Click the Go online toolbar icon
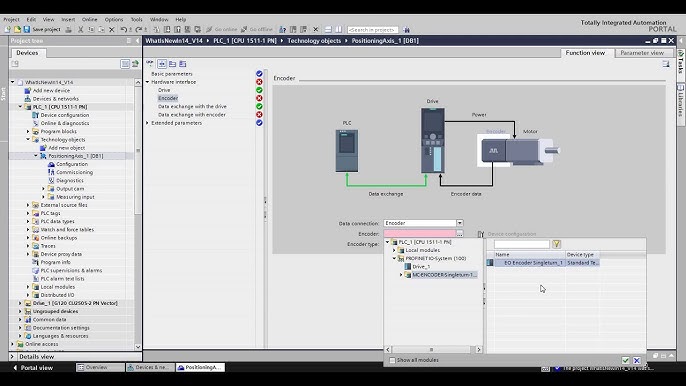Viewport: 686px width, 386px height. (x=209, y=29)
